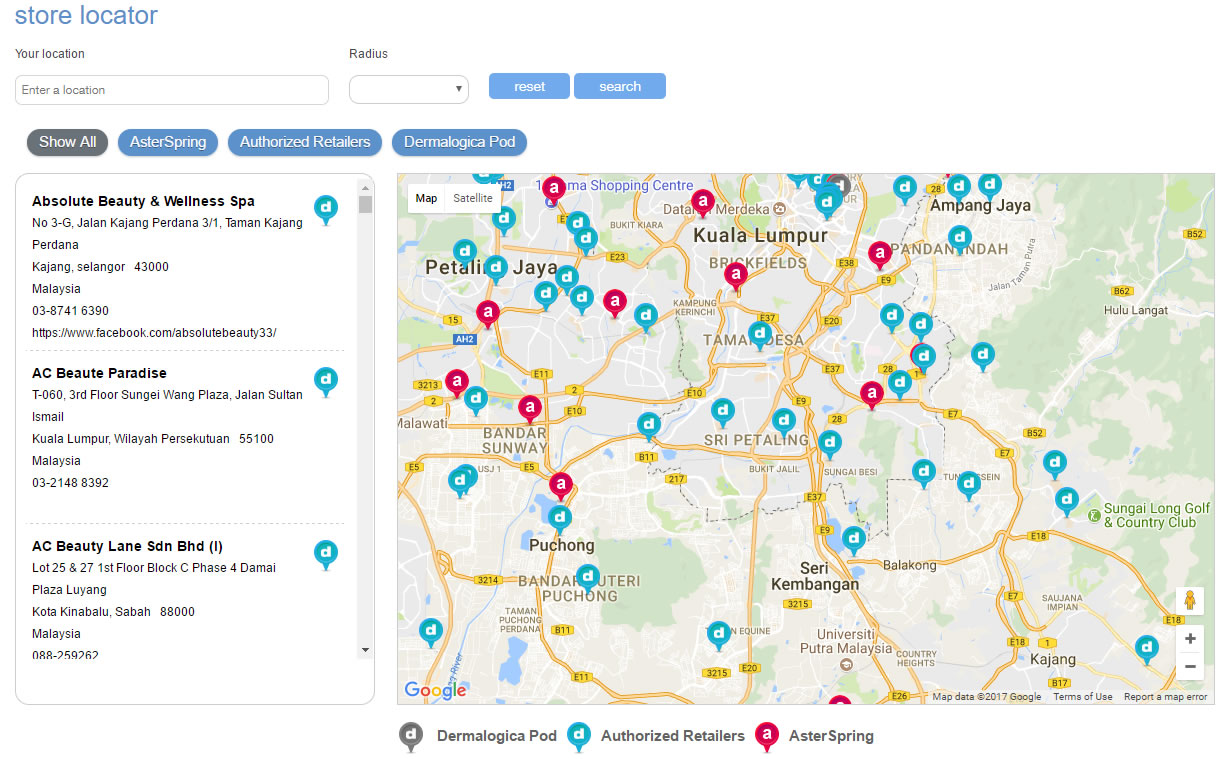Zoom in the map with plus
This screenshot has height=759, width=1231.
1190,639
